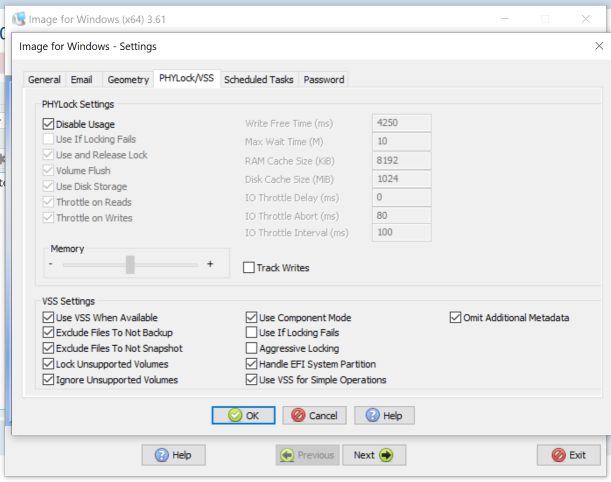The width and height of the screenshot is (611, 482).
Task: Click the green checkmark OK button
Action: [x=244, y=415]
